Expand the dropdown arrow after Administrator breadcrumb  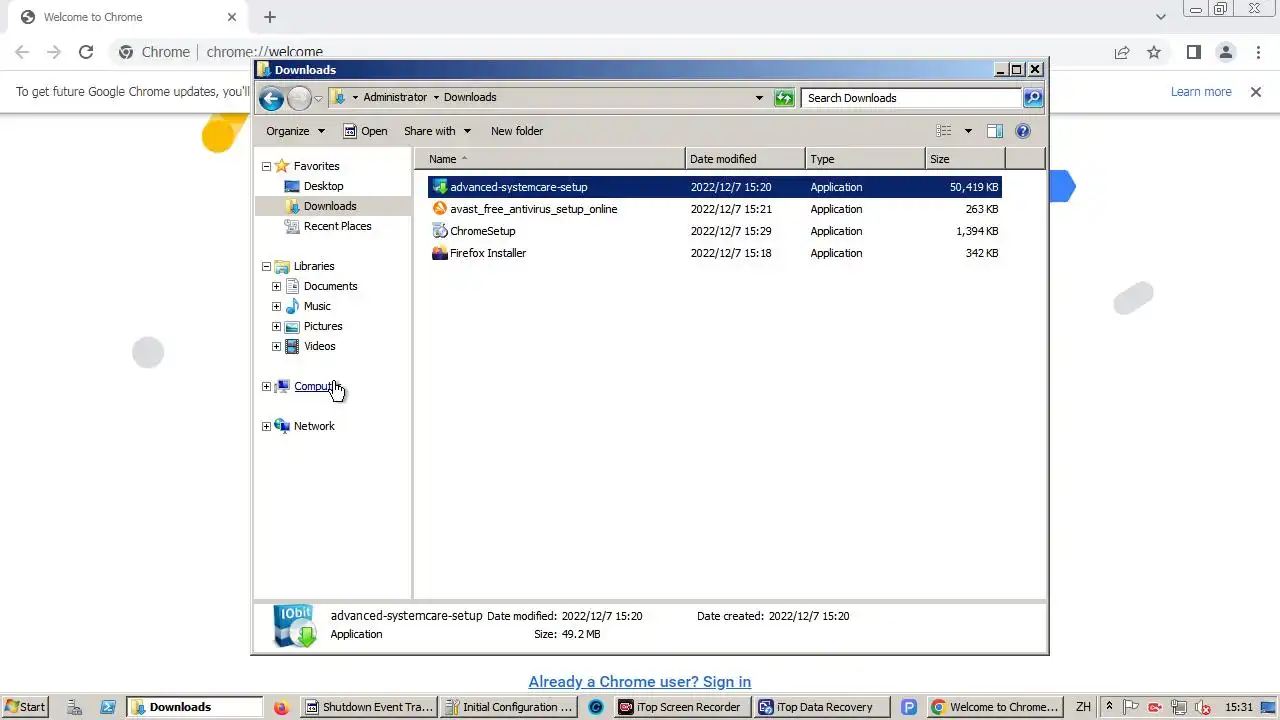click(436, 98)
